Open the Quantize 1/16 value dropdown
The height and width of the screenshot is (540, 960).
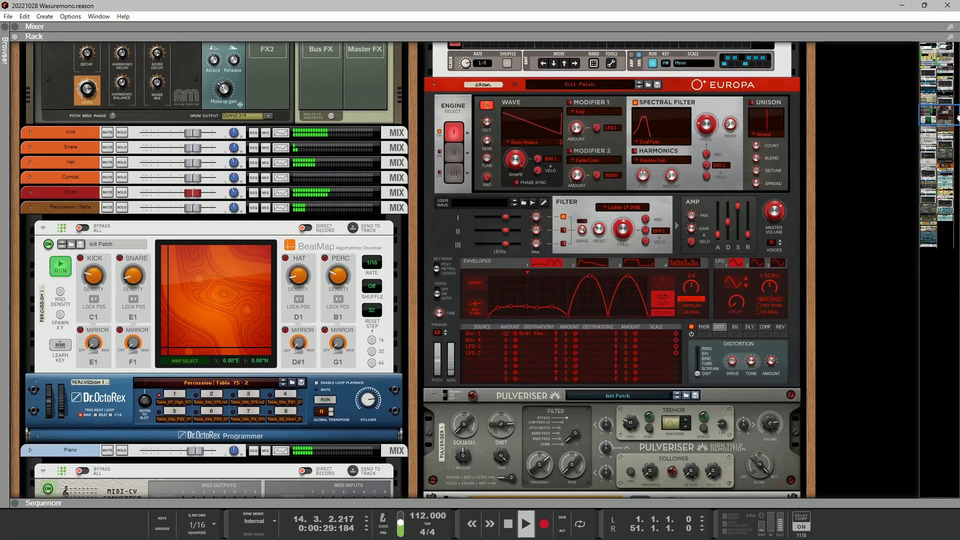click(202, 525)
